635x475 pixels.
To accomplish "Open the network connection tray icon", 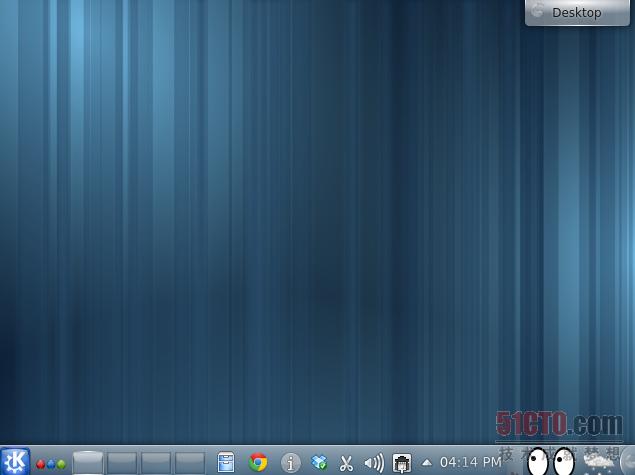I will click(x=402, y=463).
